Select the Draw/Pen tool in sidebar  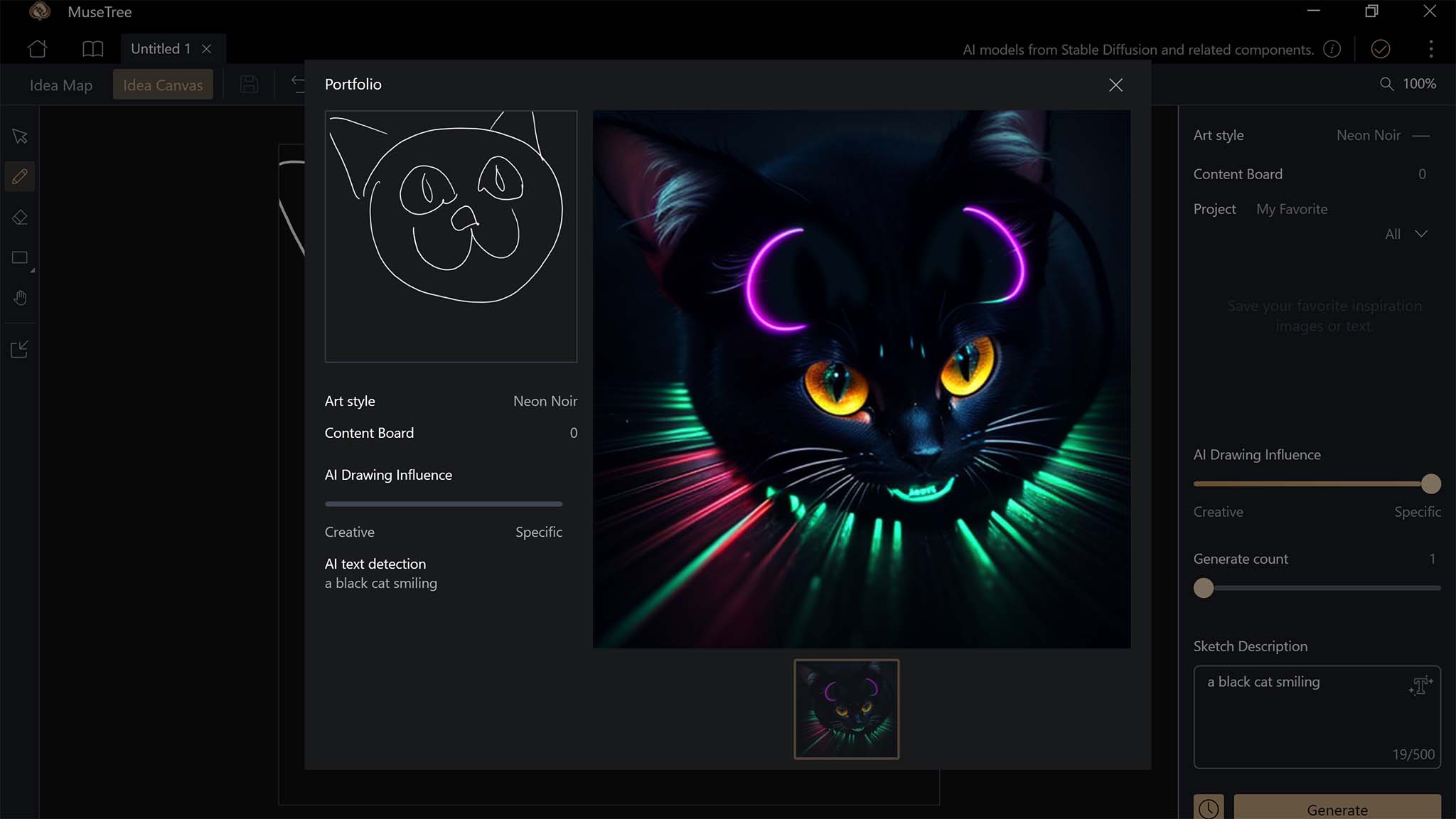point(20,176)
